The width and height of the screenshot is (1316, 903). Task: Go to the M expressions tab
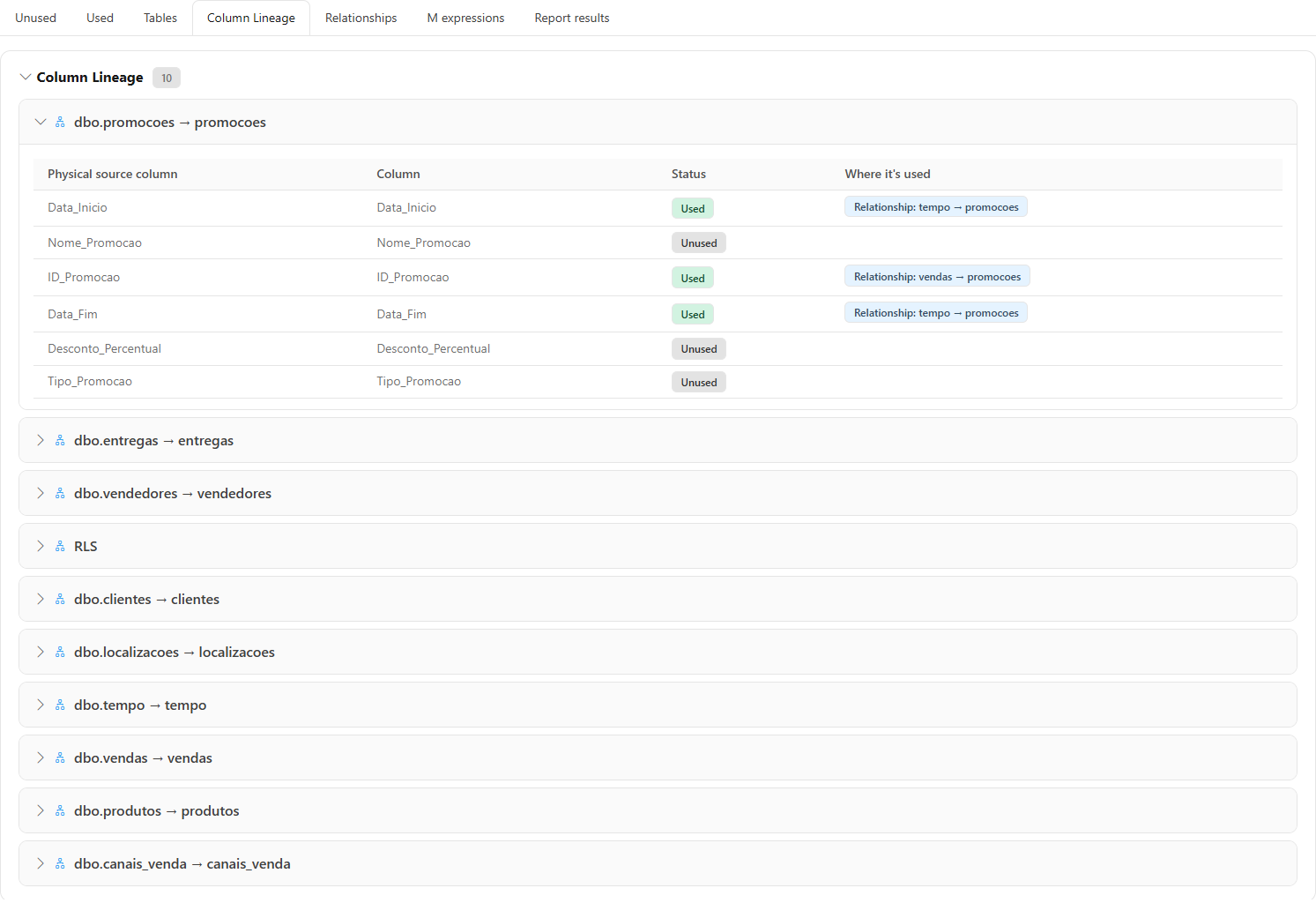pyautogui.click(x=466, y=18)
